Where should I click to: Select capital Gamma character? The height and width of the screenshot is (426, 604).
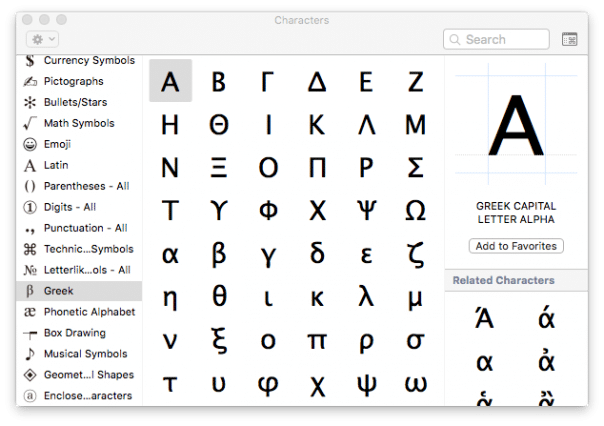point(267,82)
